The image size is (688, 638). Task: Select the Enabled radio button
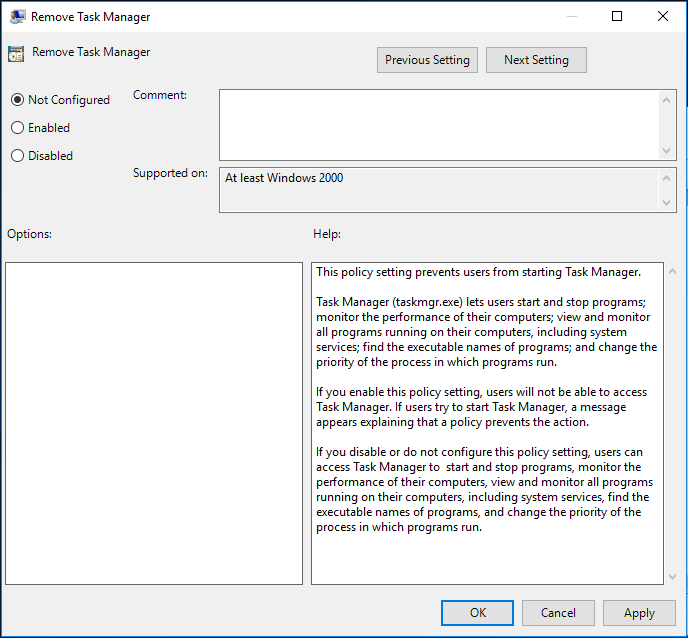[x=18, y=128]
